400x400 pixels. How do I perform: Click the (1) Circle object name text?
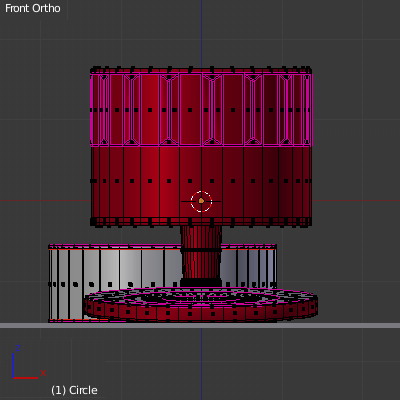click(74, 390)
